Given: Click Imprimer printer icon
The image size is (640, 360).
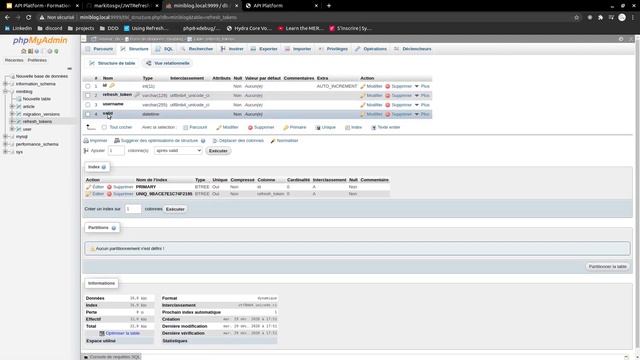Looking at the screenshot, I should [86, 140].
